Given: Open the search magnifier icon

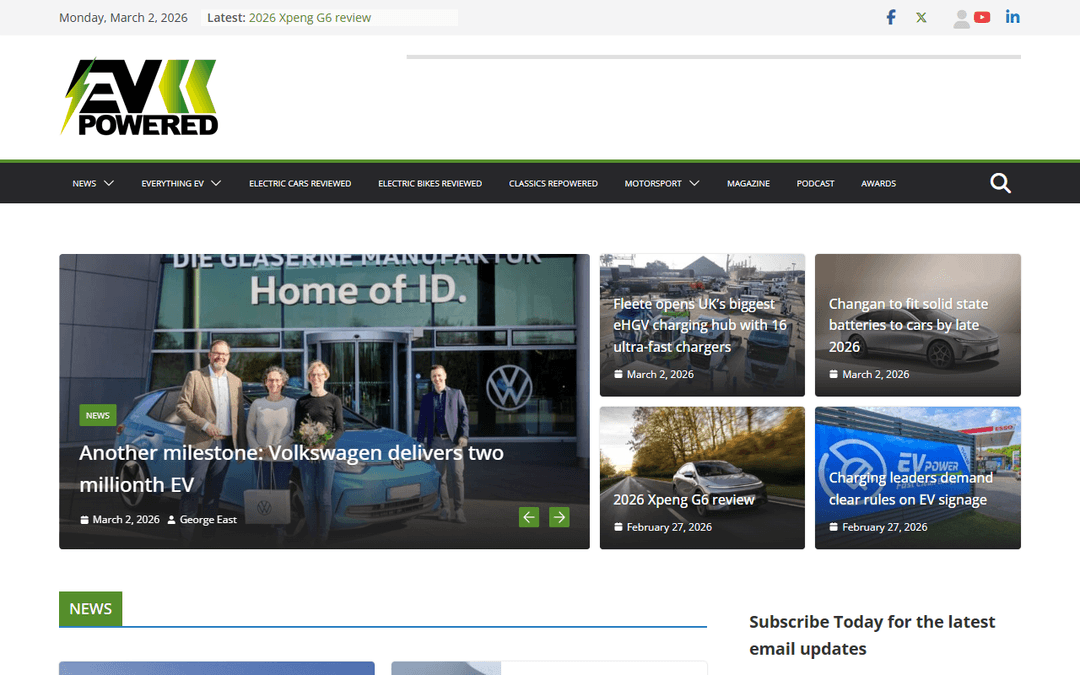Looking at the screenshot, I should point(1000,183).
